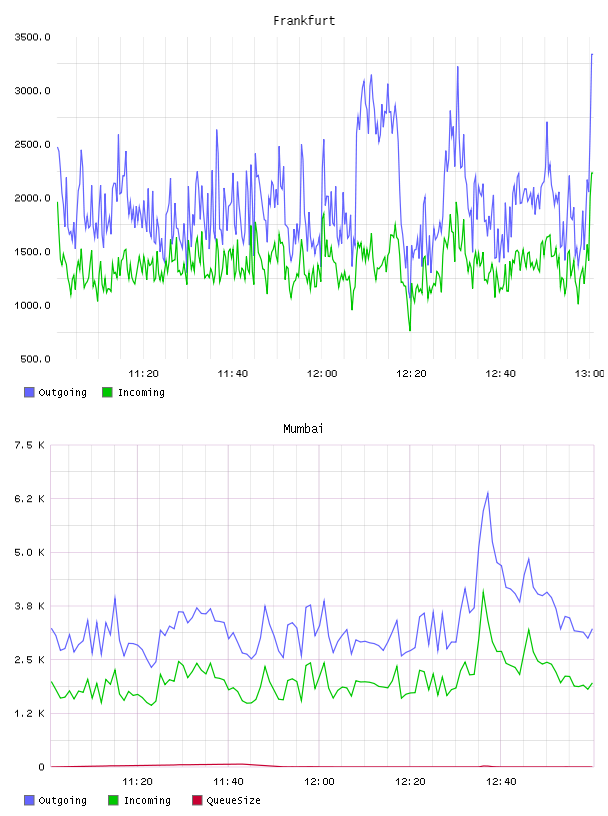The width and height of the screenshot is (608, 816).
Task: Click the 1.2 K y-axis label in Mumbai chart
Action: pos(29,713)
